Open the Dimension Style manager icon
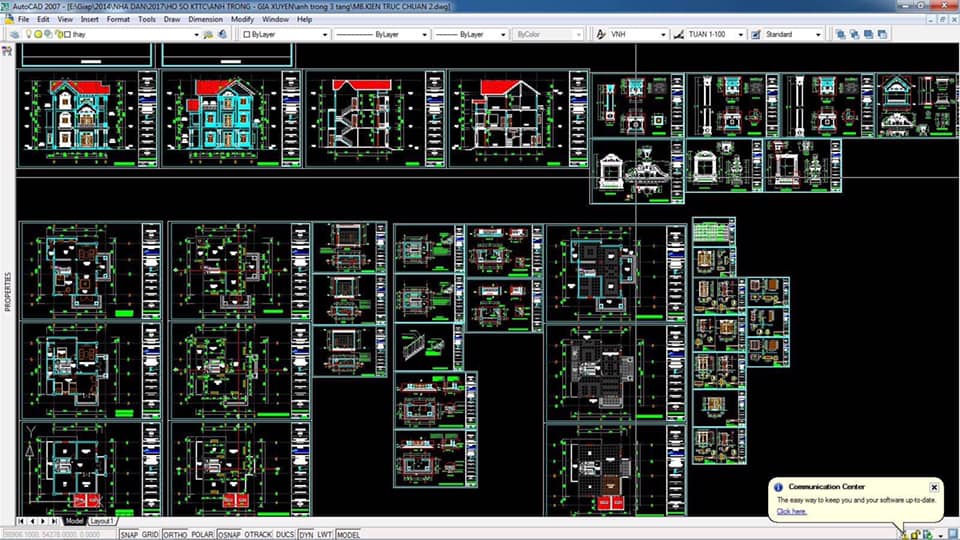The width and height of the screenshot is (960, 540). 678,34
